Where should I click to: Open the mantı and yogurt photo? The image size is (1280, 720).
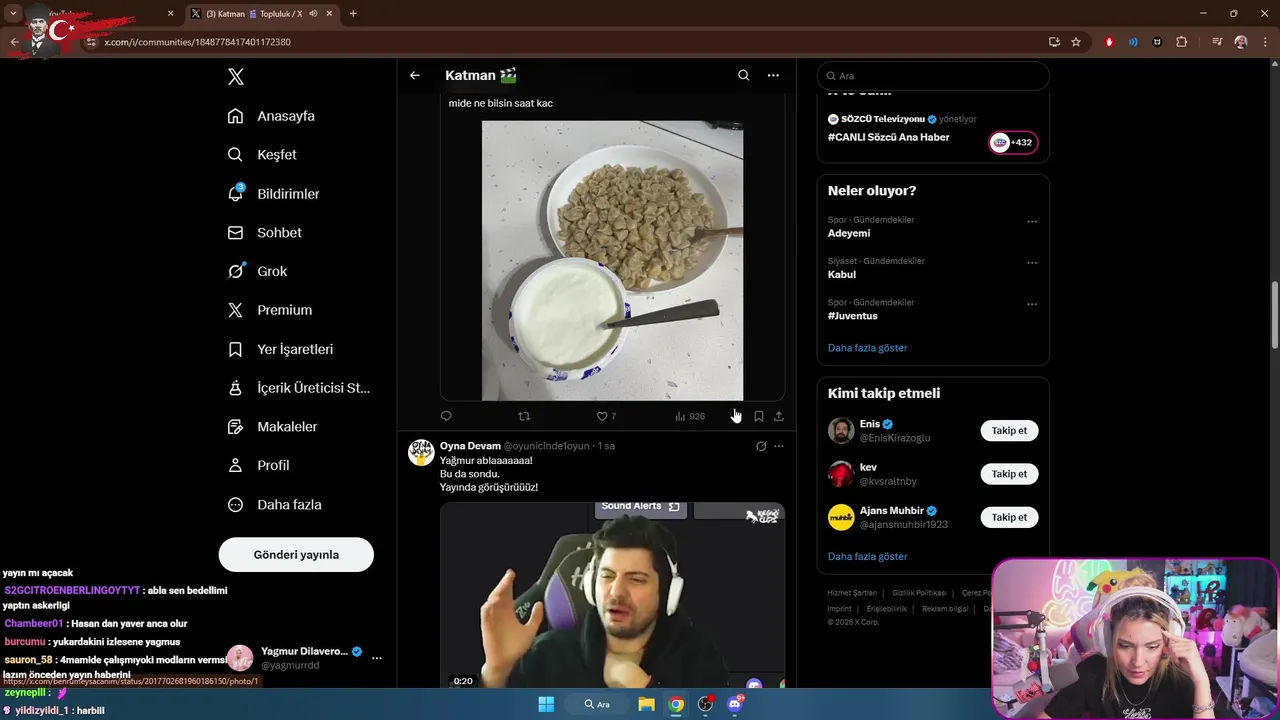click(x=612, y=261)
